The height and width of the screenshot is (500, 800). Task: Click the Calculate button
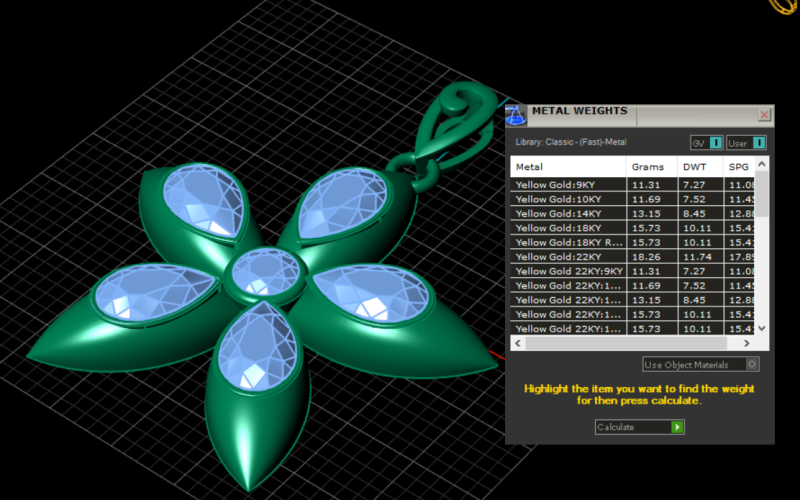(x=639, y=427)
